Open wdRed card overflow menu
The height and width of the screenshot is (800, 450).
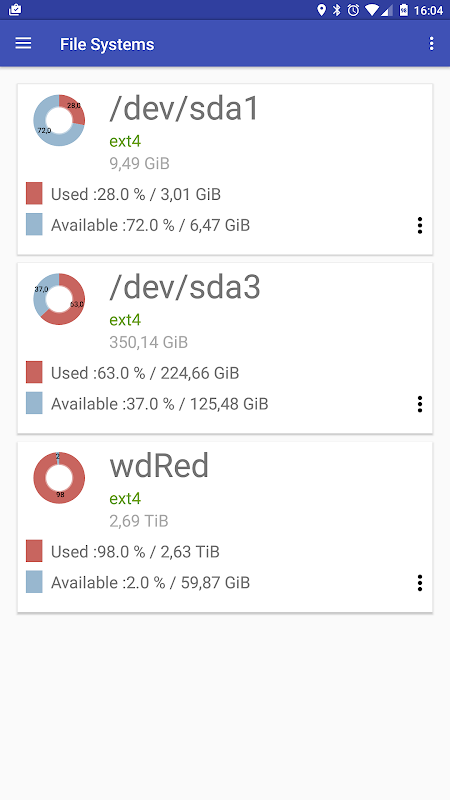(419, 583)
